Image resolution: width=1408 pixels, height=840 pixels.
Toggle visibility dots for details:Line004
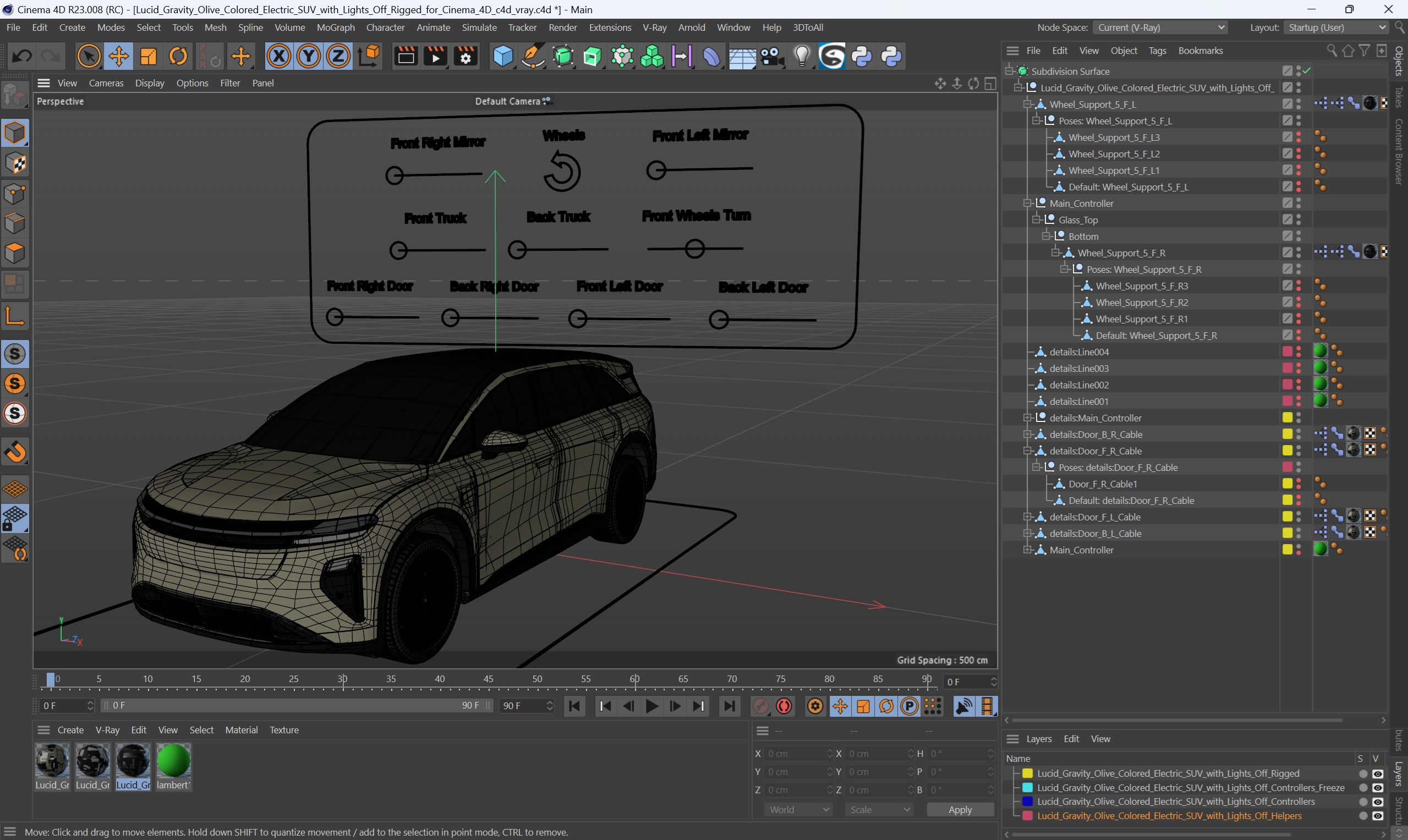click(1299, 352)
